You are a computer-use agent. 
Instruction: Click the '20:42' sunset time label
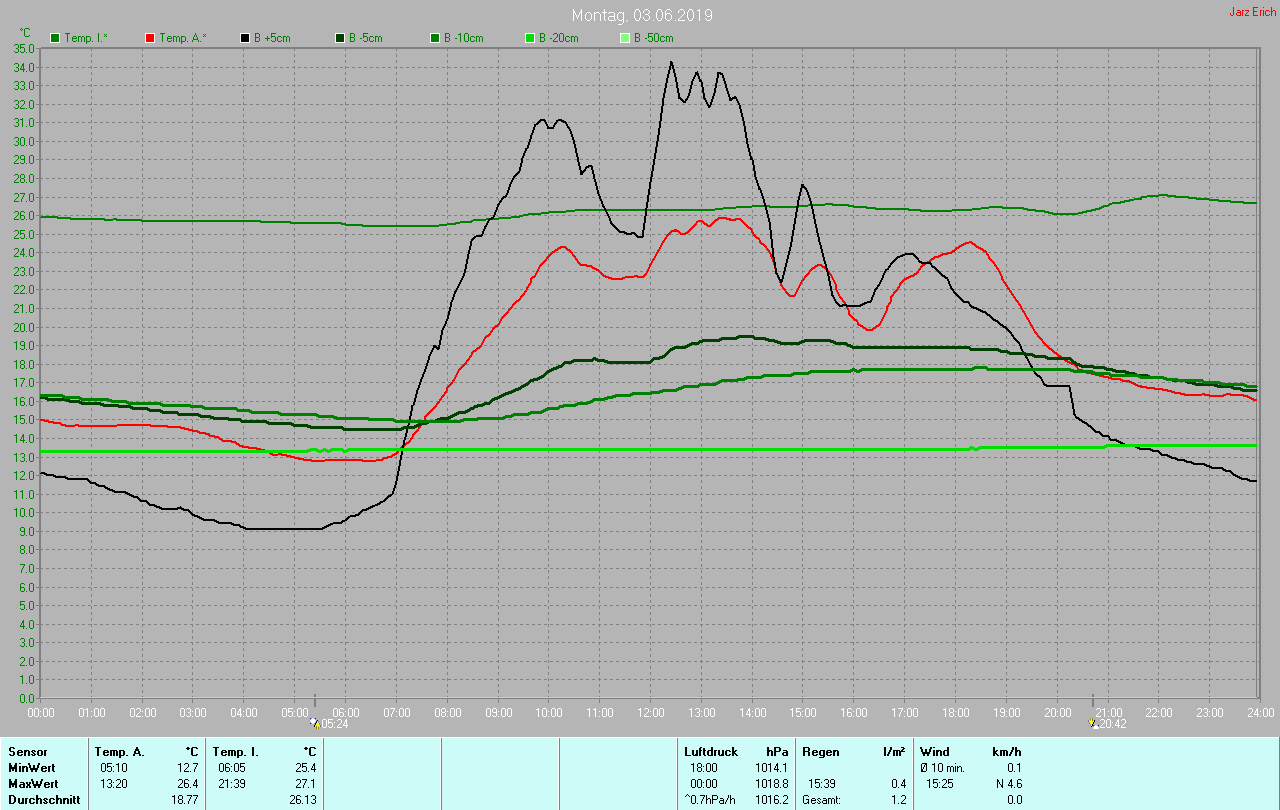click(1113, 724)
